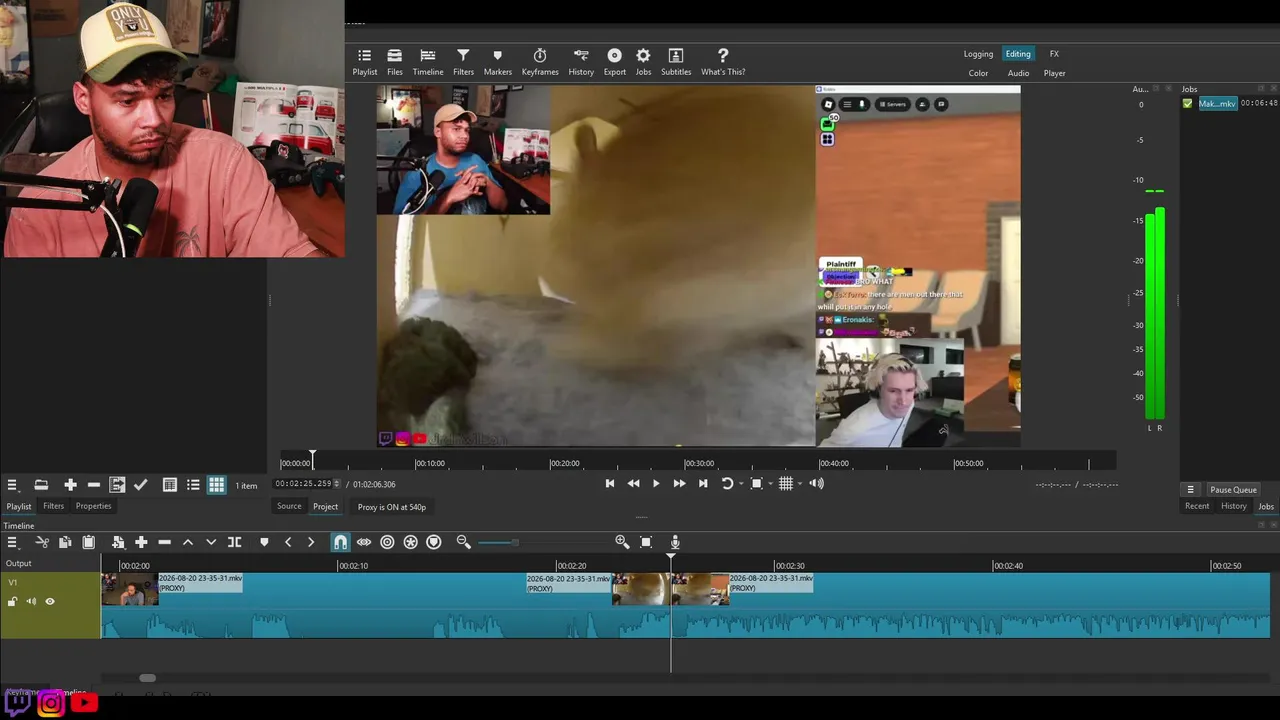Open the playlist hamburger menu
This screenshot has height=720, width=1280.
12,485
